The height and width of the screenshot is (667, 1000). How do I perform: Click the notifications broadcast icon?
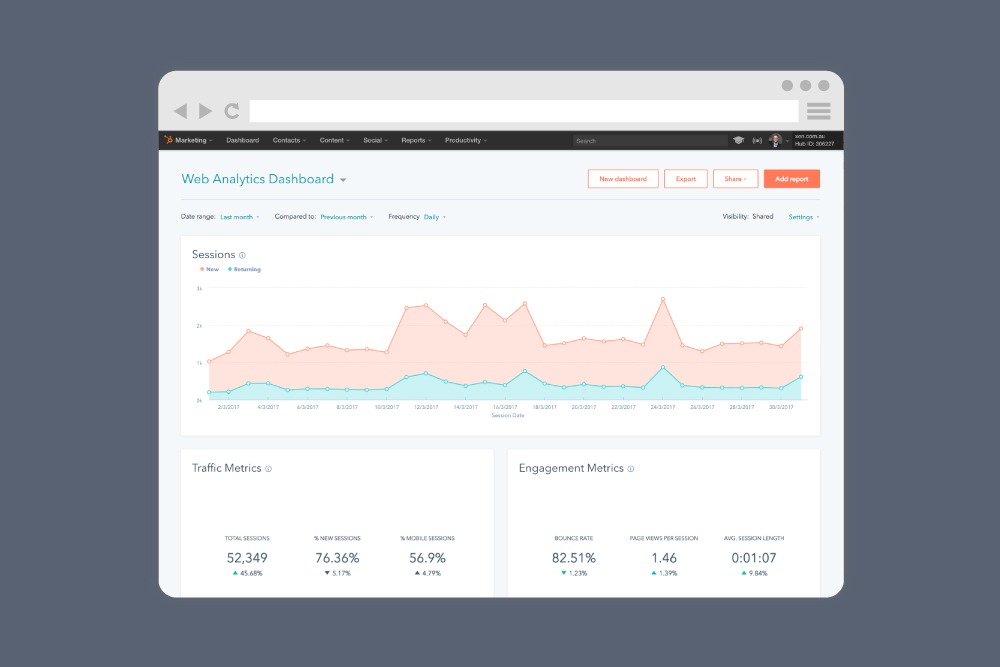[x=757, y=140]
